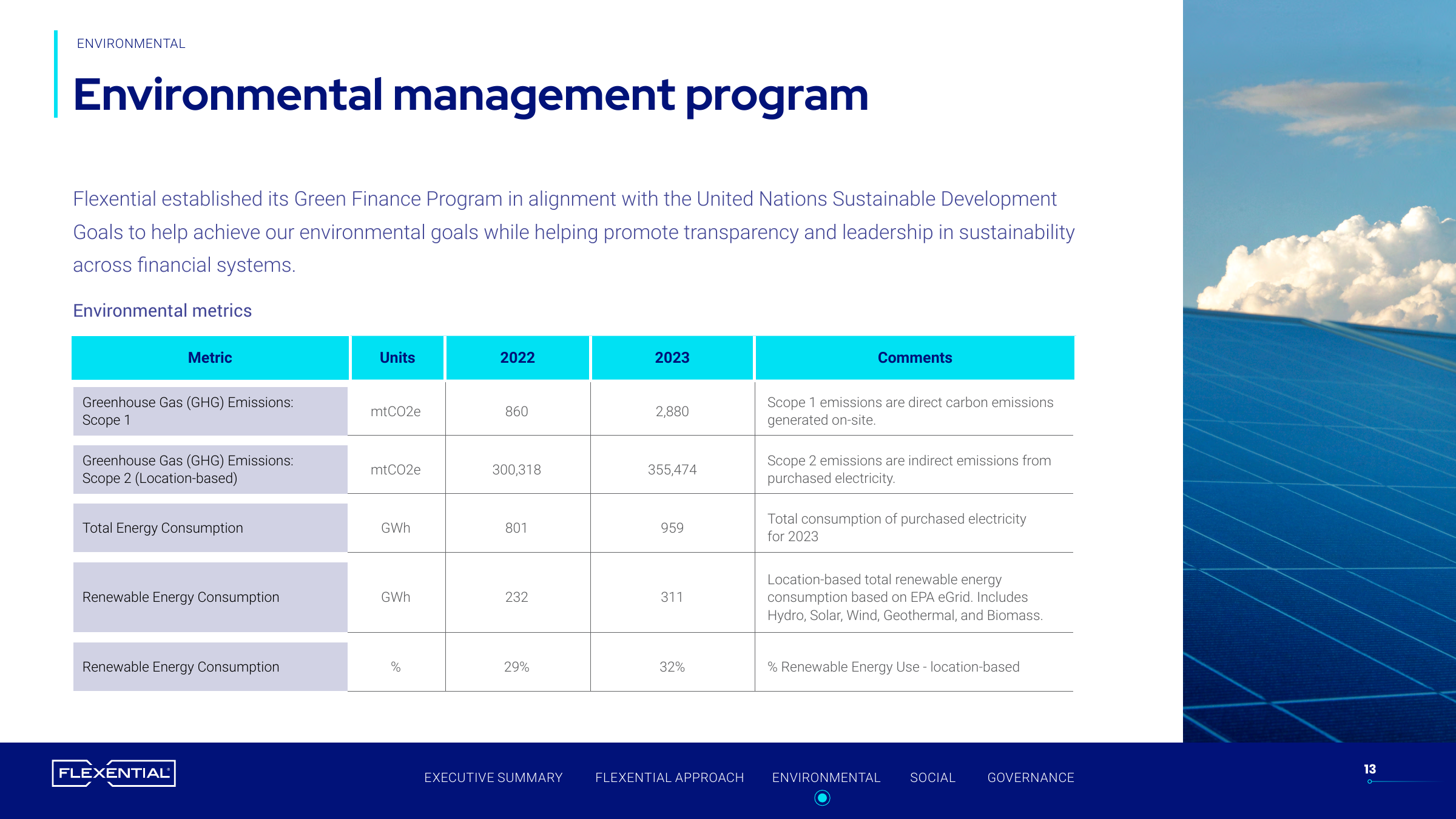
Task: Go to Flexential Approach section
Action: click(x=669, y=778)
